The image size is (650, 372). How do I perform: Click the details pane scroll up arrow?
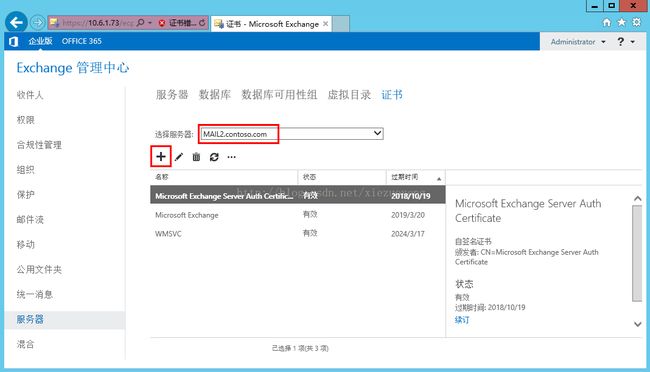(x=638, y=199)
